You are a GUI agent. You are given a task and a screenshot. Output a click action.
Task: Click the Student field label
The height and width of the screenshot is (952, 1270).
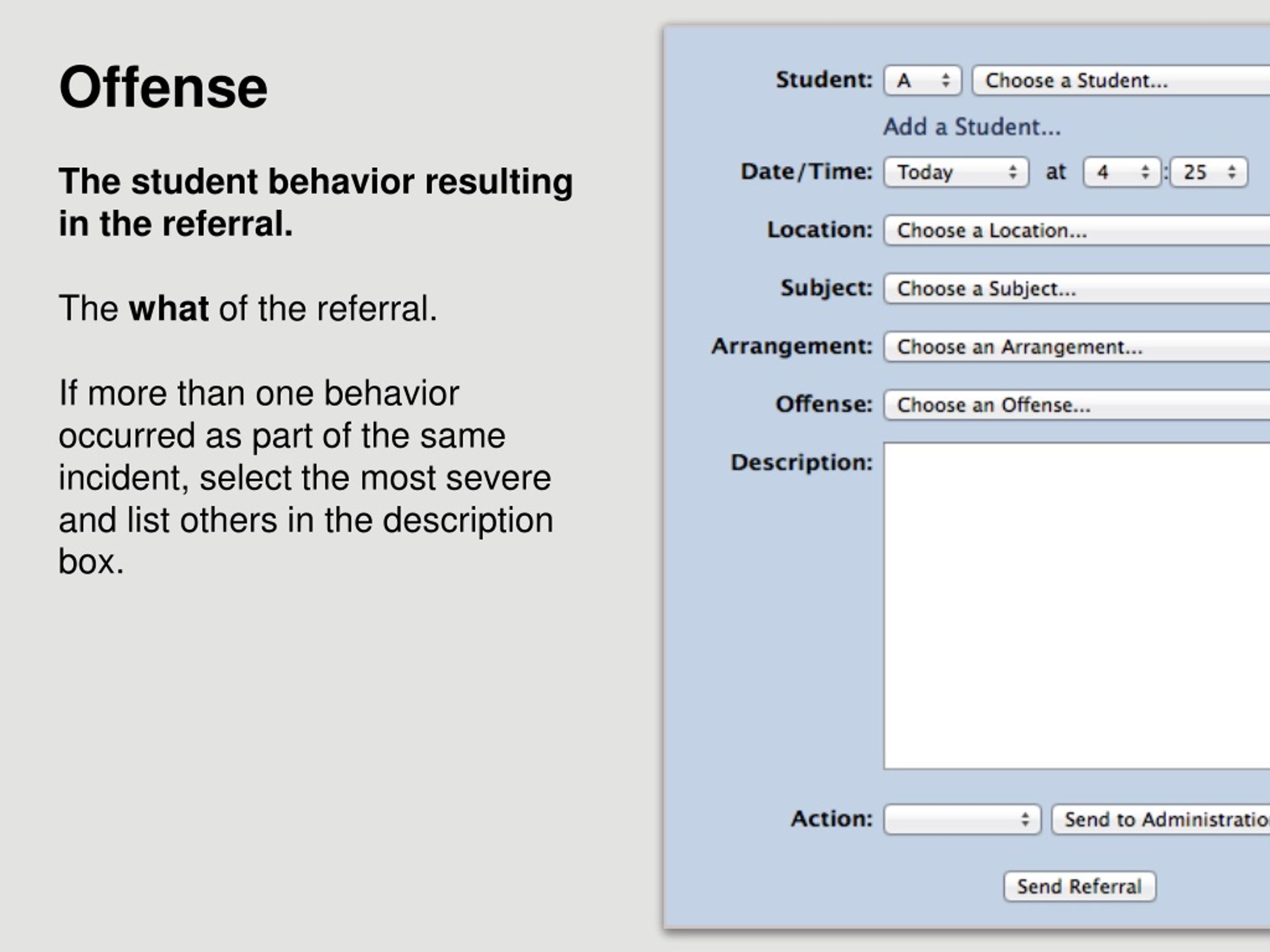tap(825, 80)
